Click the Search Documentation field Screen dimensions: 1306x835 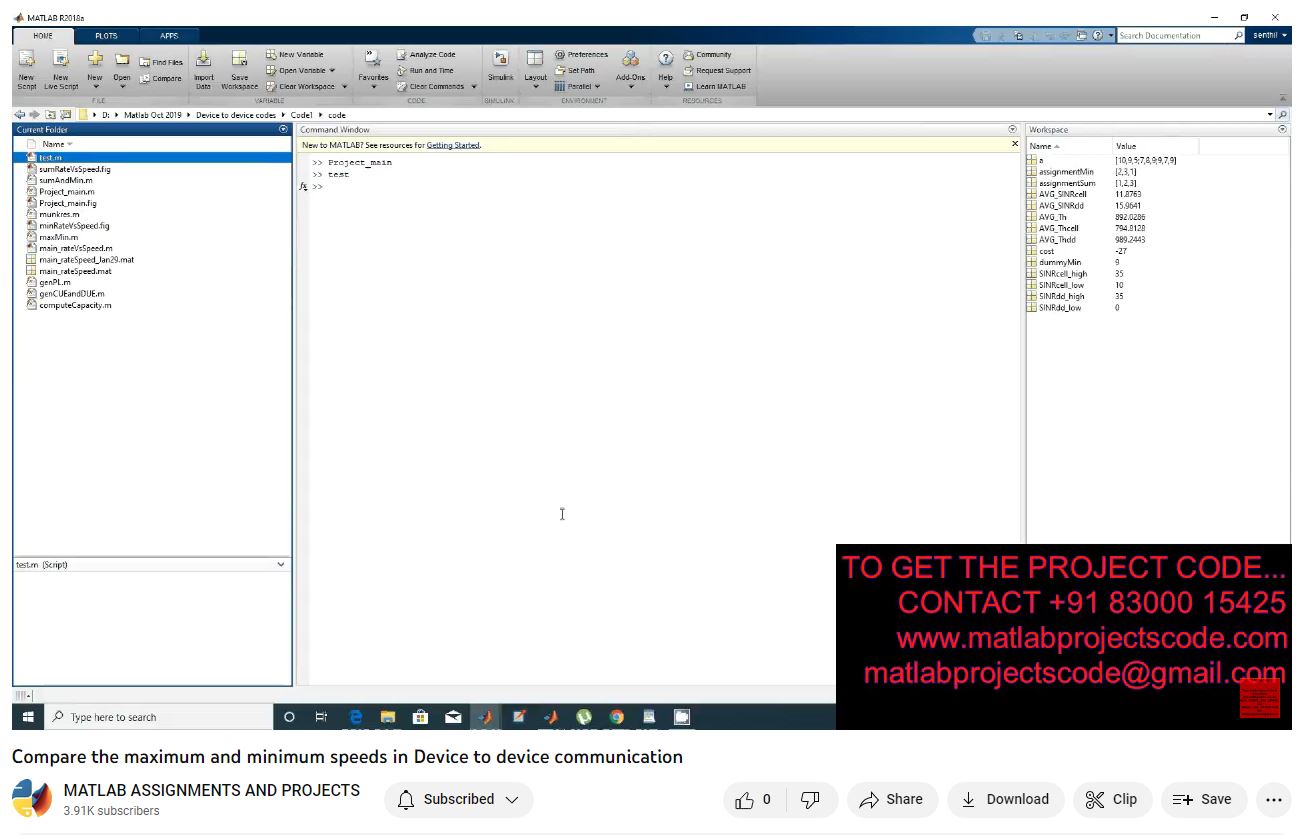pyautogui.click(x=1174, y=36)
